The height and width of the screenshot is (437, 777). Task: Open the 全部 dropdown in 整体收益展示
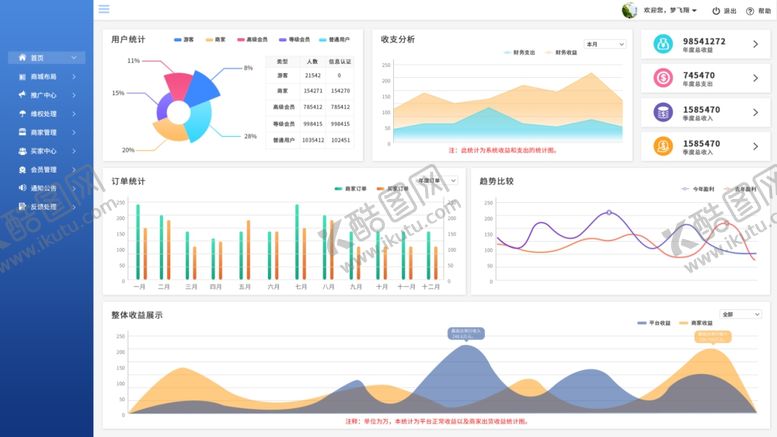(x=740, y=314)
